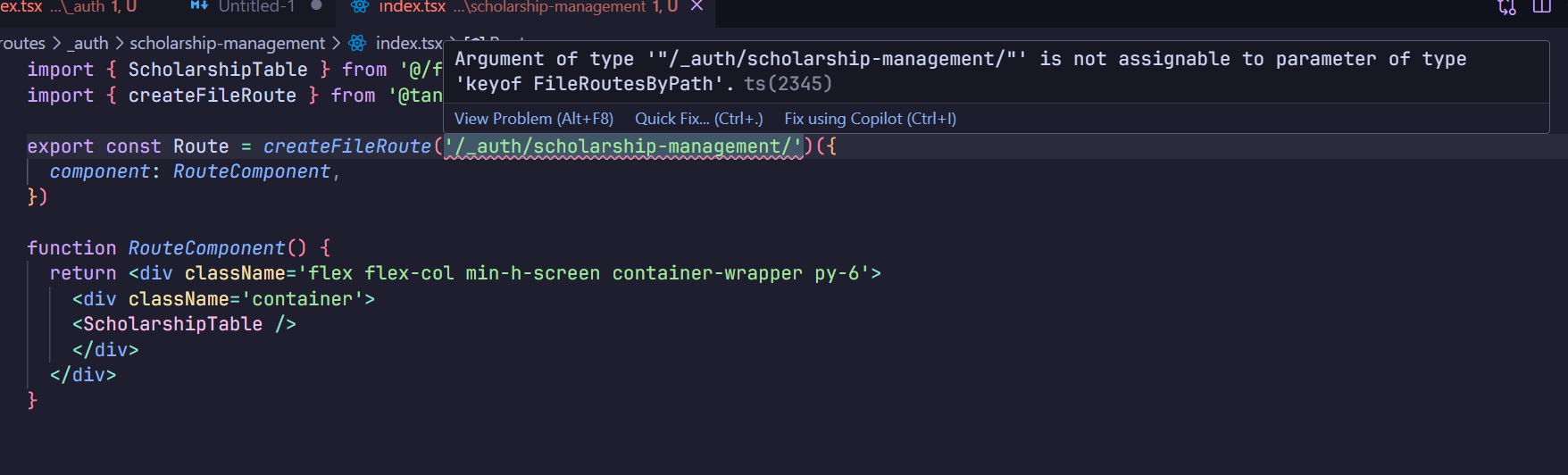Choose Fix using Copilot link

coord(871,119)
